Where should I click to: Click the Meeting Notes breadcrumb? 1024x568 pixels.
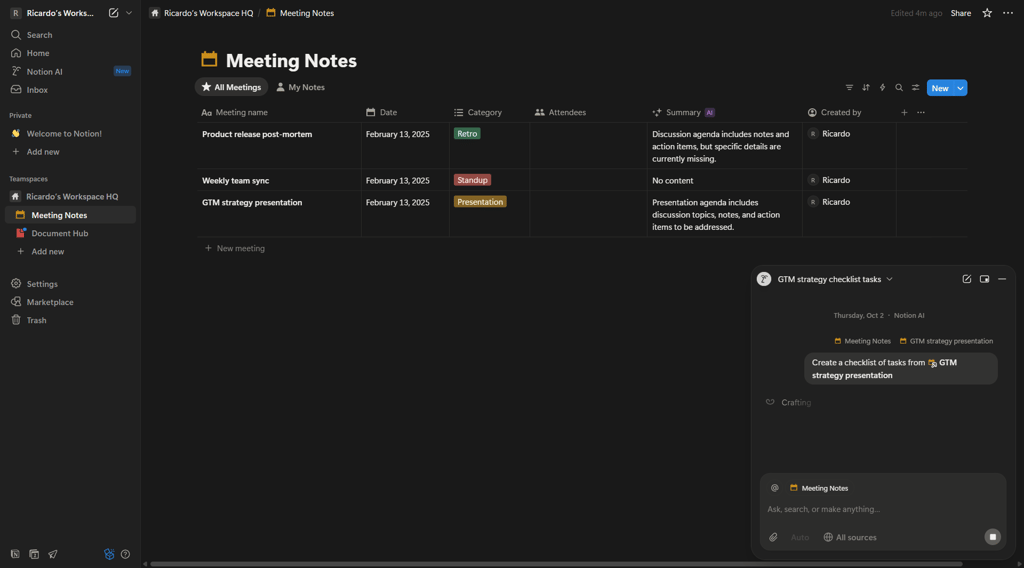(x=300, y=13)
